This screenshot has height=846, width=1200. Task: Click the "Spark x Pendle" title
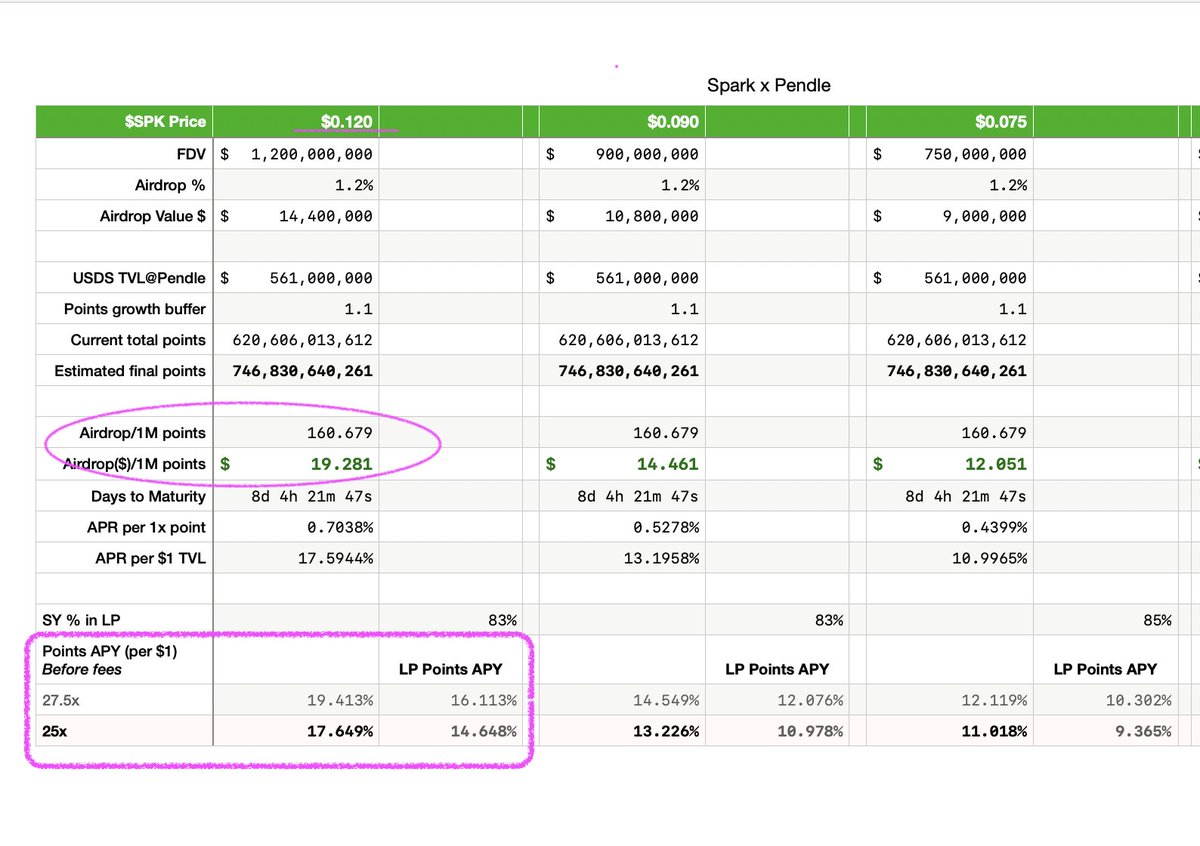pos(768,85)
